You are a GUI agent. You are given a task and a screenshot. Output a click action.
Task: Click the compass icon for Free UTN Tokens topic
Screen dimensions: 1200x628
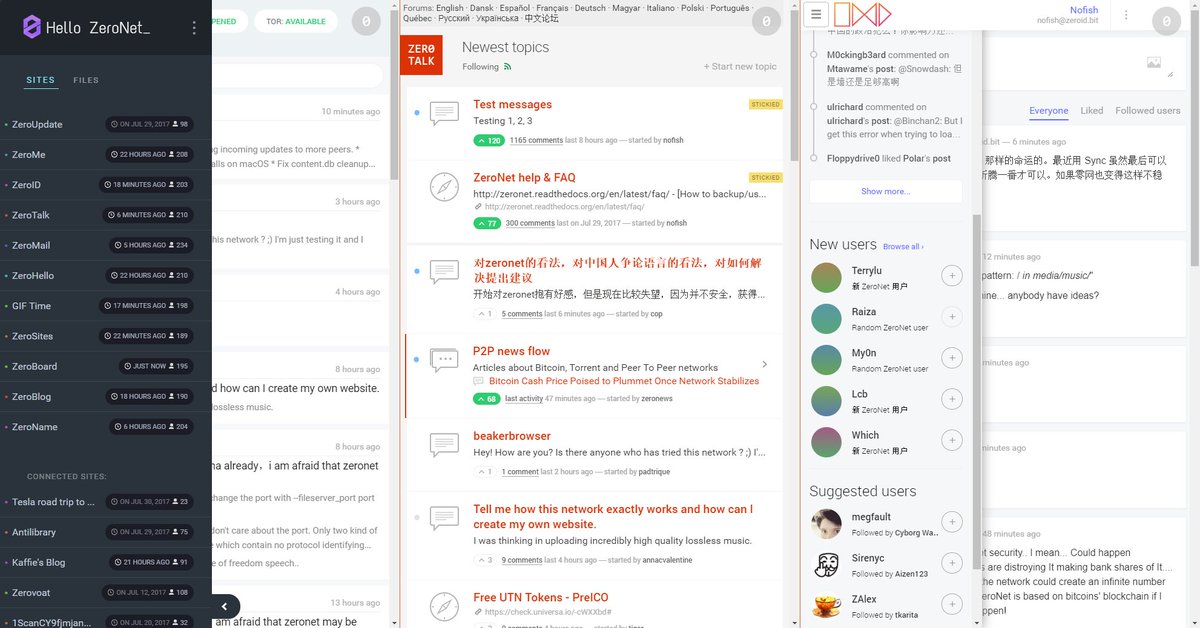[444, 607]
